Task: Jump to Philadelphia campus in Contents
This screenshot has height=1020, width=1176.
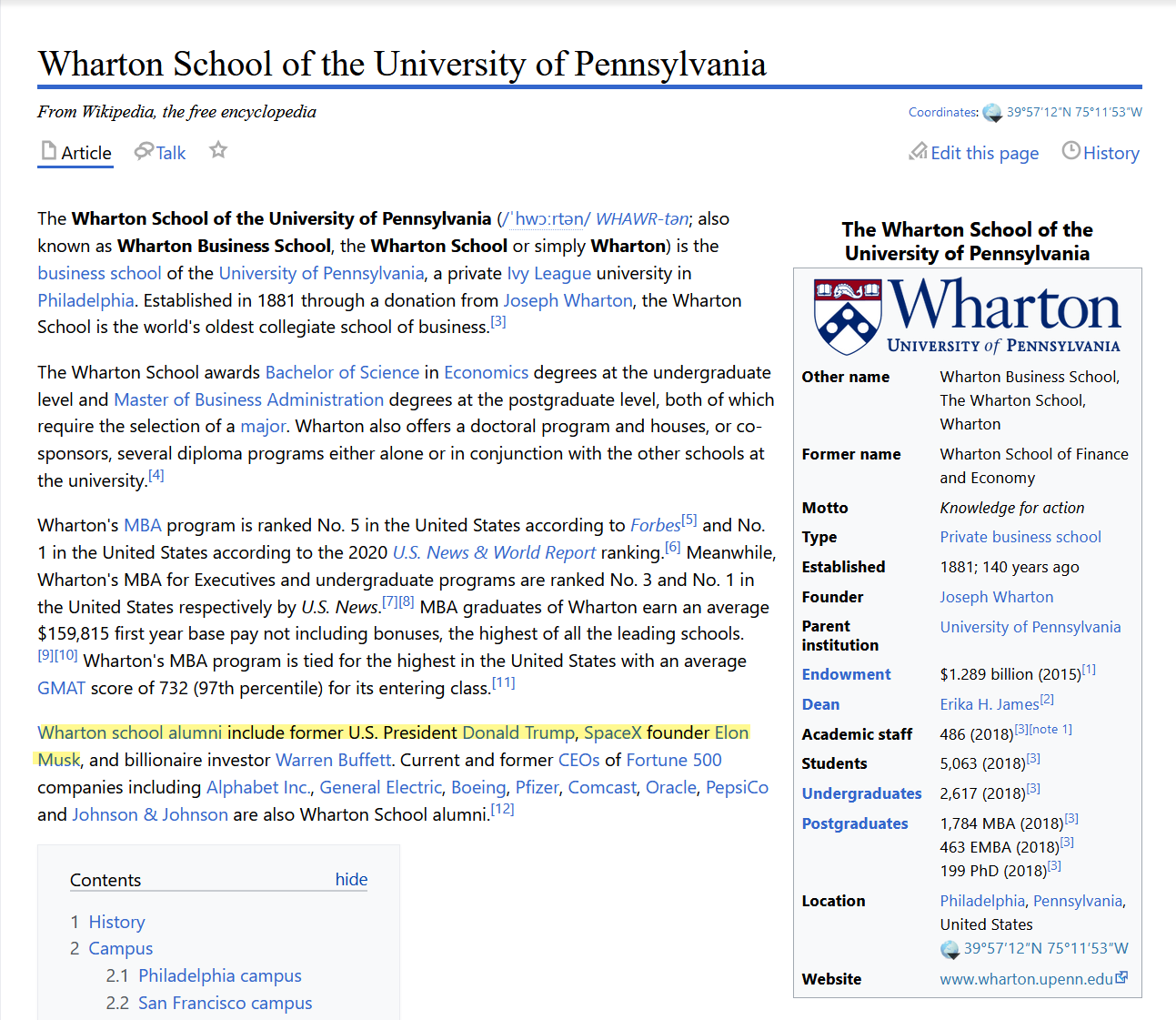Action: 219,975
